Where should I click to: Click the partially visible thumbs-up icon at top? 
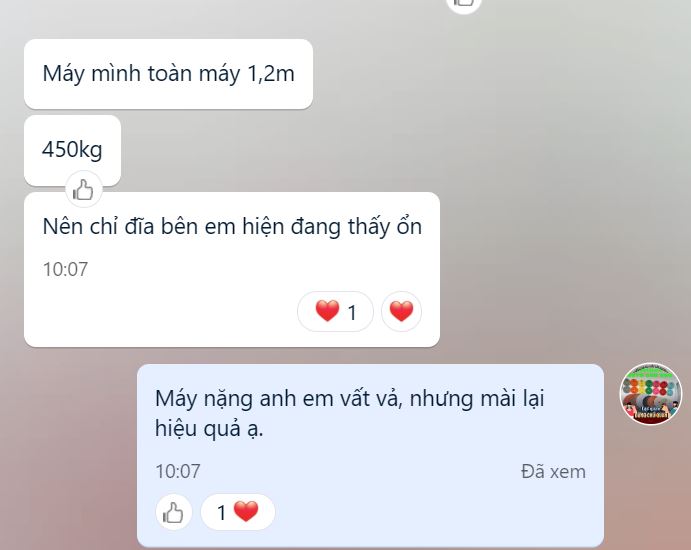coord(464,4)
